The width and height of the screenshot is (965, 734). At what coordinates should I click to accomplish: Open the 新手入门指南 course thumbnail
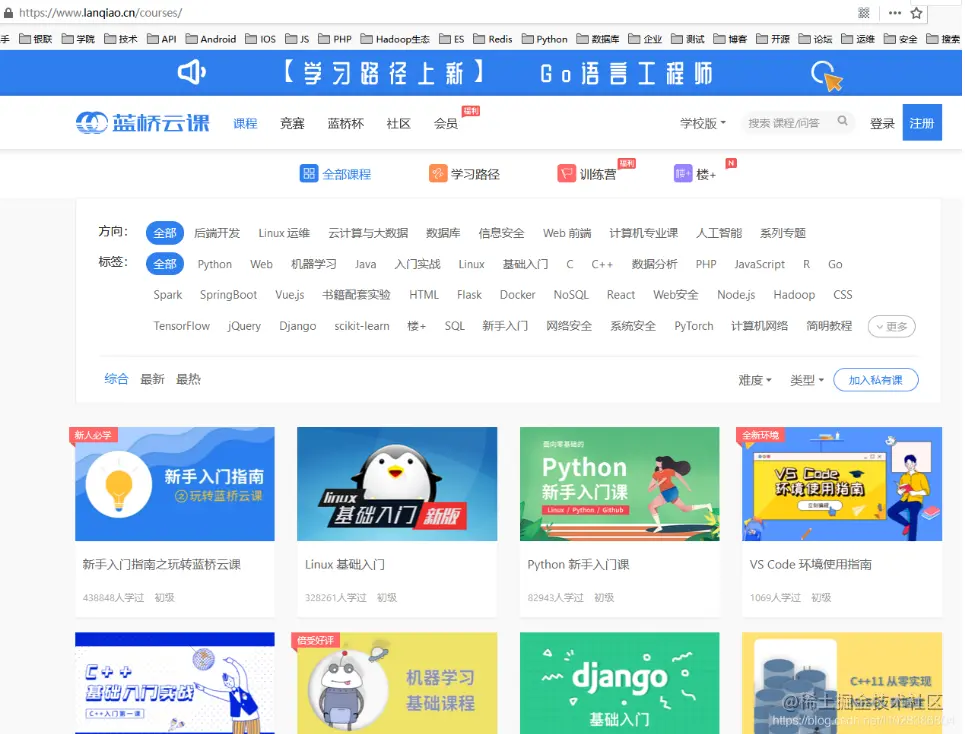coord(175,484)
